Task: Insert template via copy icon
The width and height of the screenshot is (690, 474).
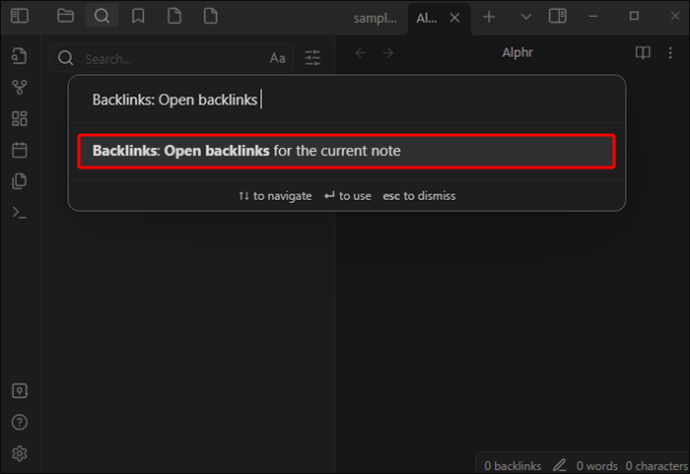Action: (x=19, y=181)
